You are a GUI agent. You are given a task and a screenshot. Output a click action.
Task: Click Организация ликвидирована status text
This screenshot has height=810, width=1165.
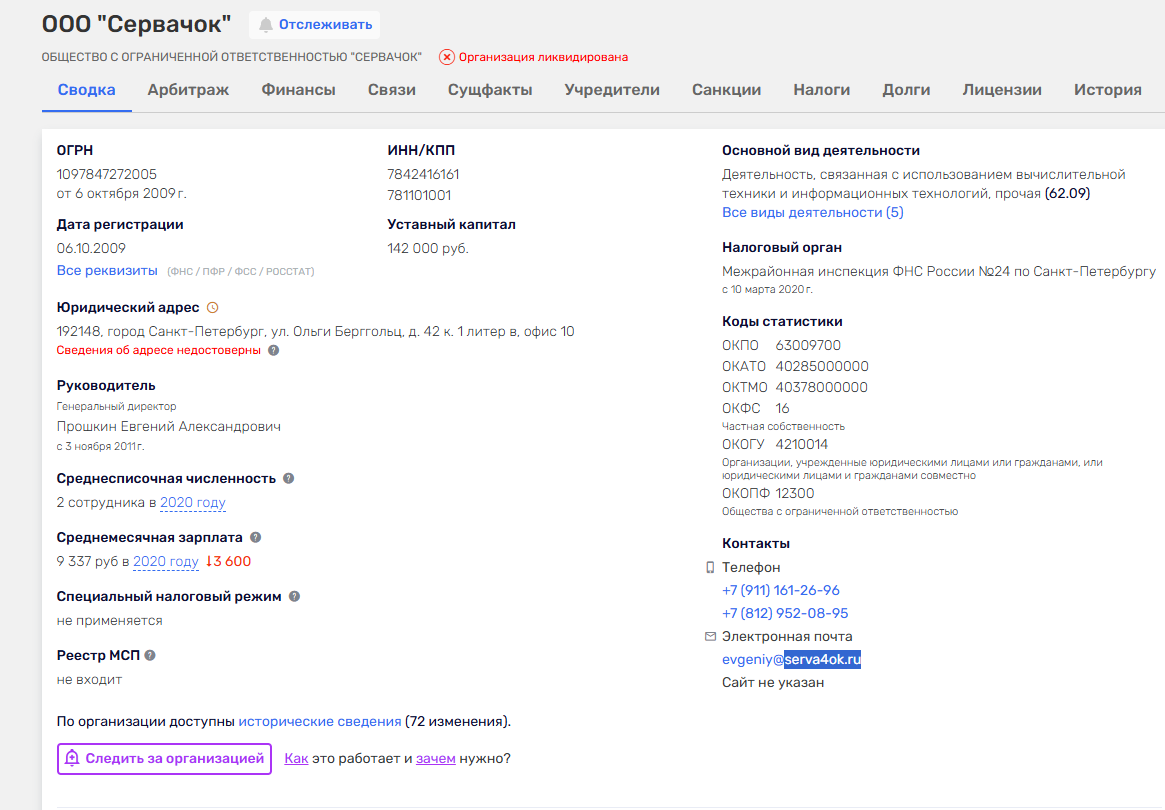click(543, 57)
